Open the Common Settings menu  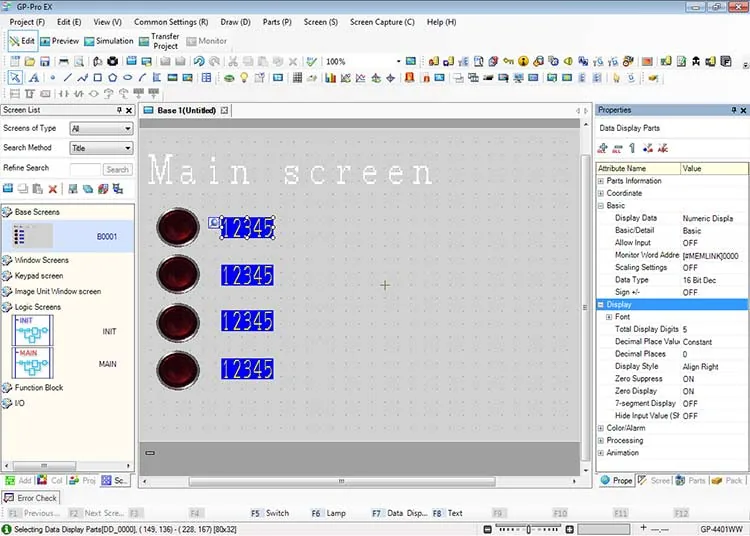pos(171,22)
